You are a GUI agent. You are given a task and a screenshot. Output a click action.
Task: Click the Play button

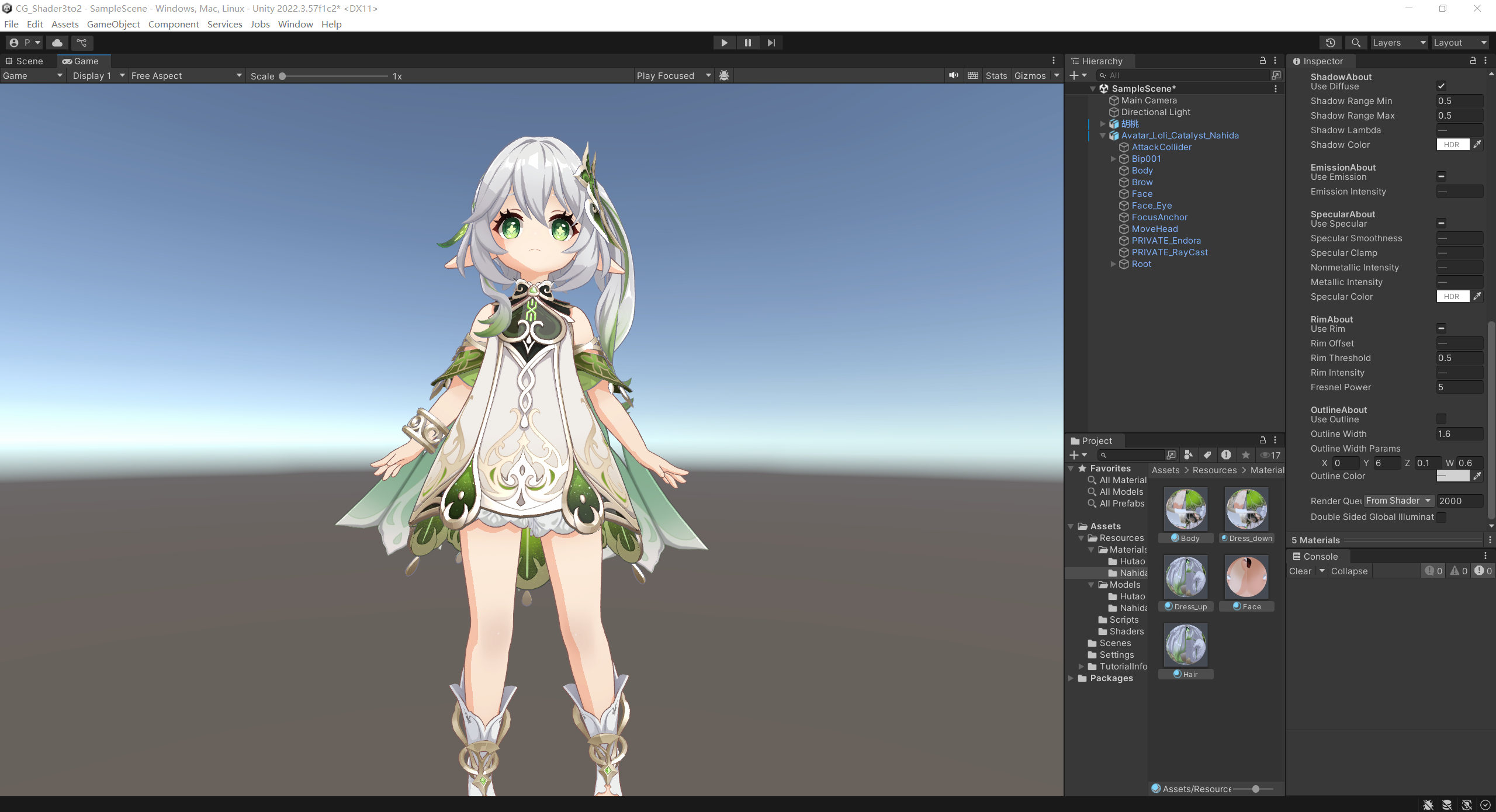click(x=724, y=43)
